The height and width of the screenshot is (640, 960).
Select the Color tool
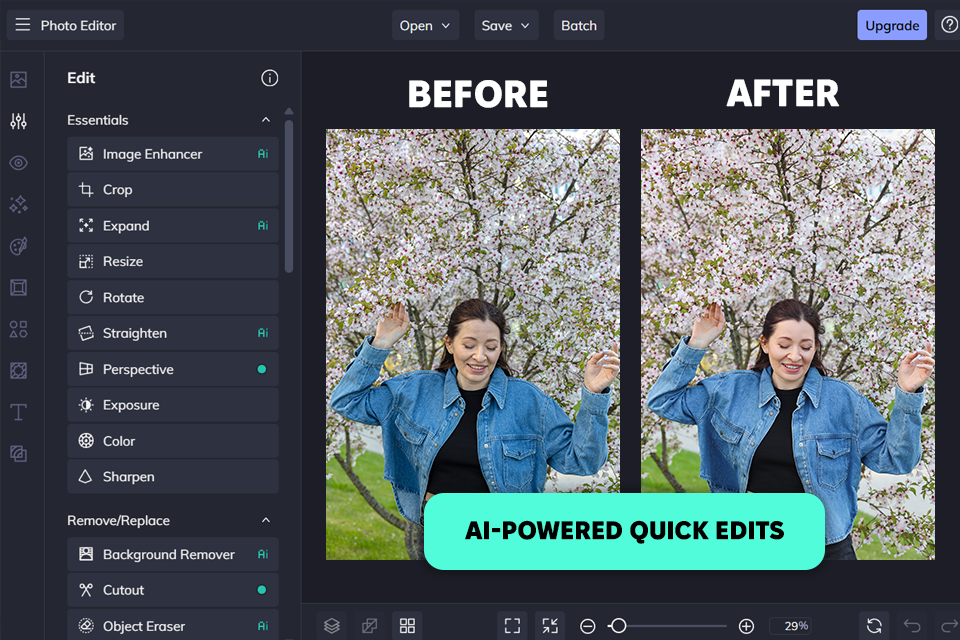[173, 440]
